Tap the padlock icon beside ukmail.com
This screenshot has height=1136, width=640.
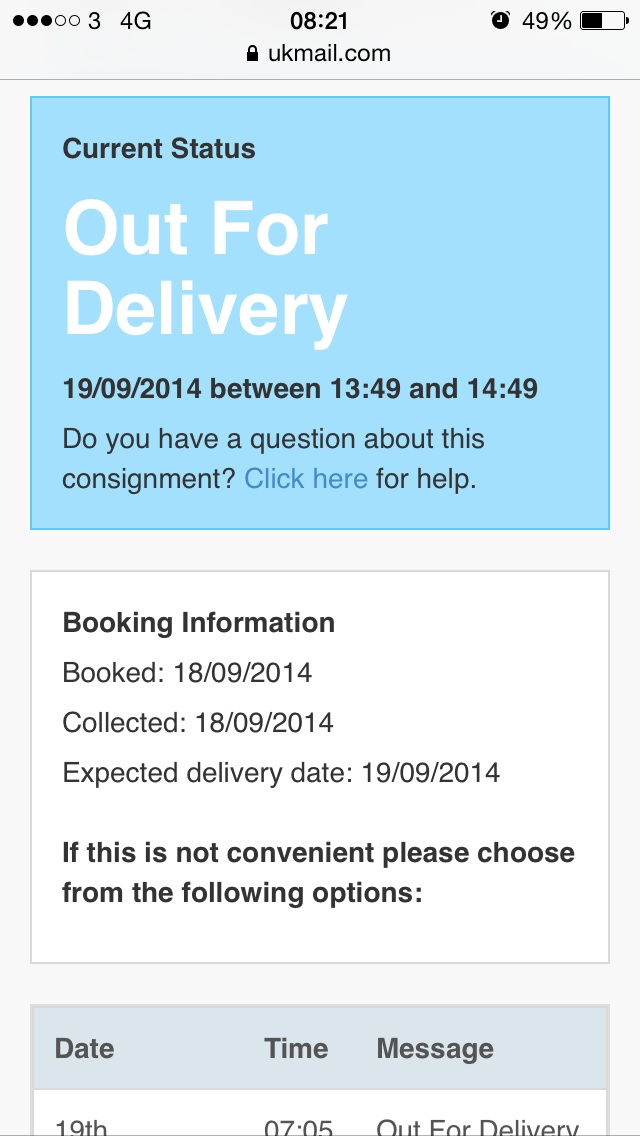point(252,54)
